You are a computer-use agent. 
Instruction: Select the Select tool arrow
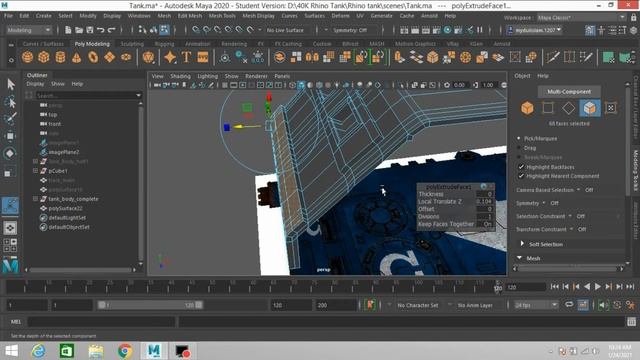pos(10,84)
